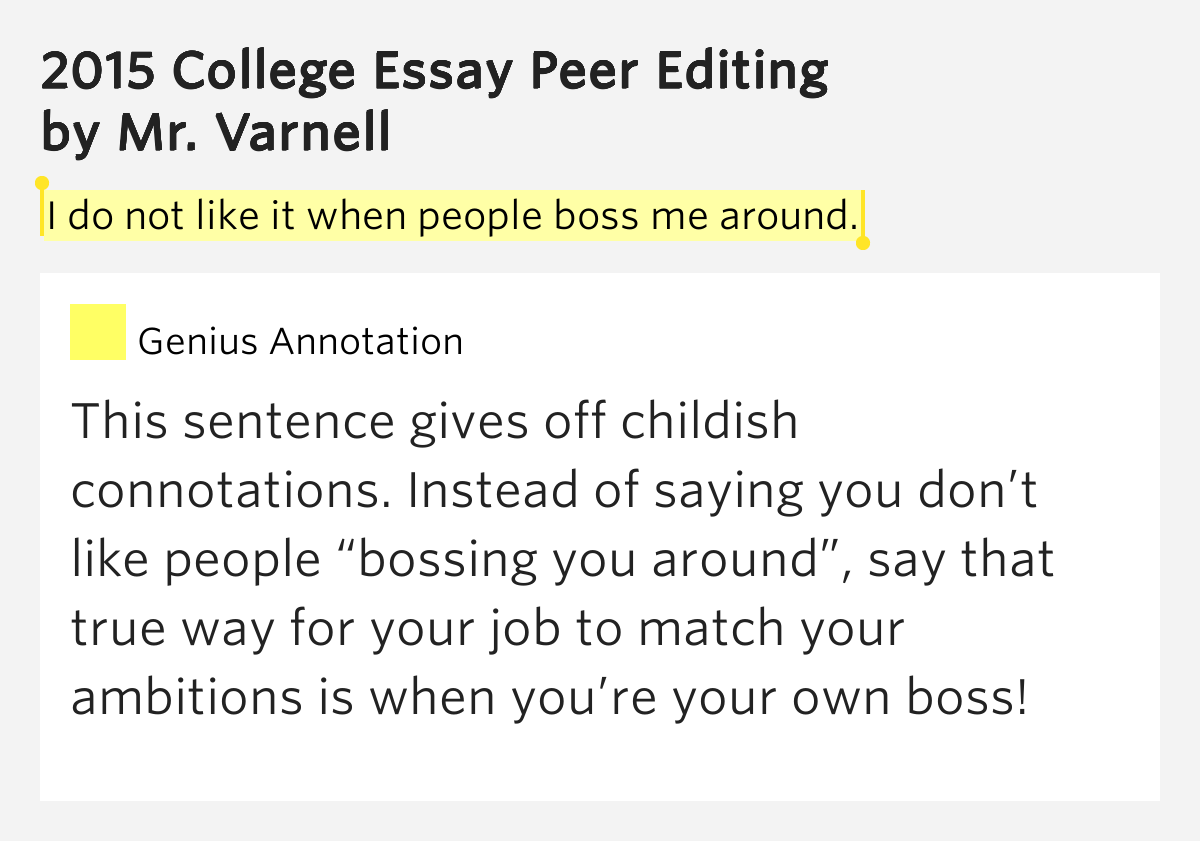
Task: Click the top-left yellow highlight handle
Action: tap(42, 184)
